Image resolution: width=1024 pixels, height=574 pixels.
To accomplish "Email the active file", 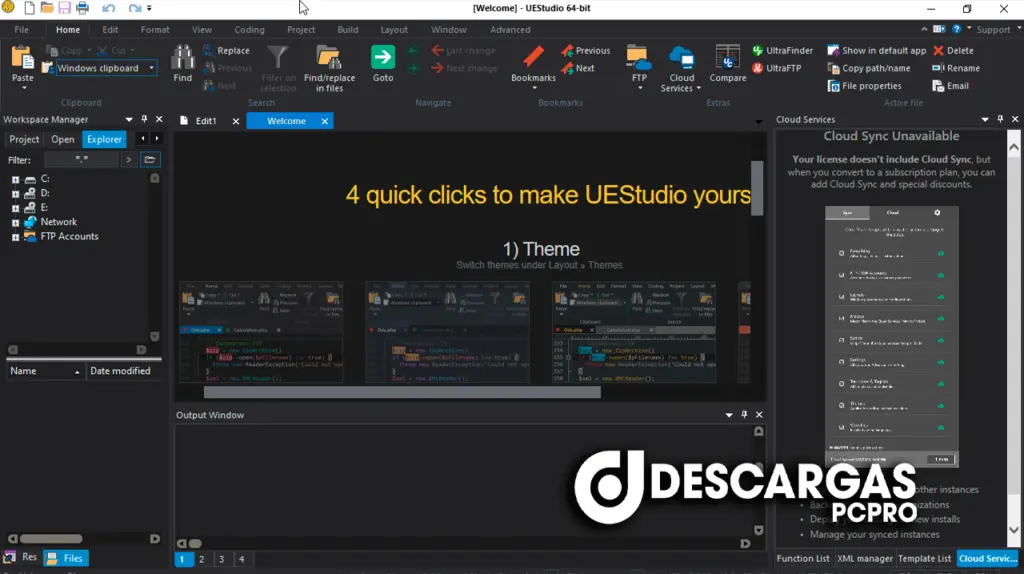I will tap(951, 86).
